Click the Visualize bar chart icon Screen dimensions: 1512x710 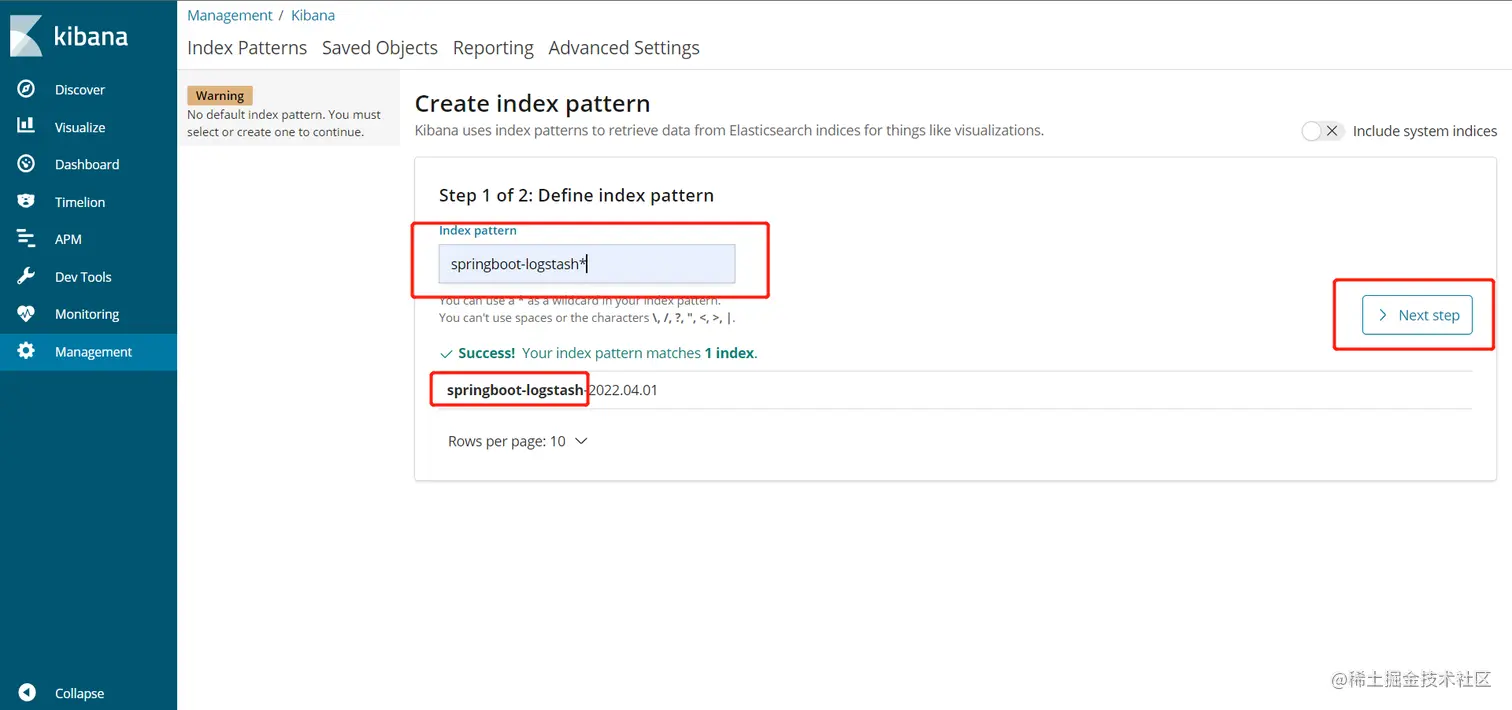coord(26,126)
